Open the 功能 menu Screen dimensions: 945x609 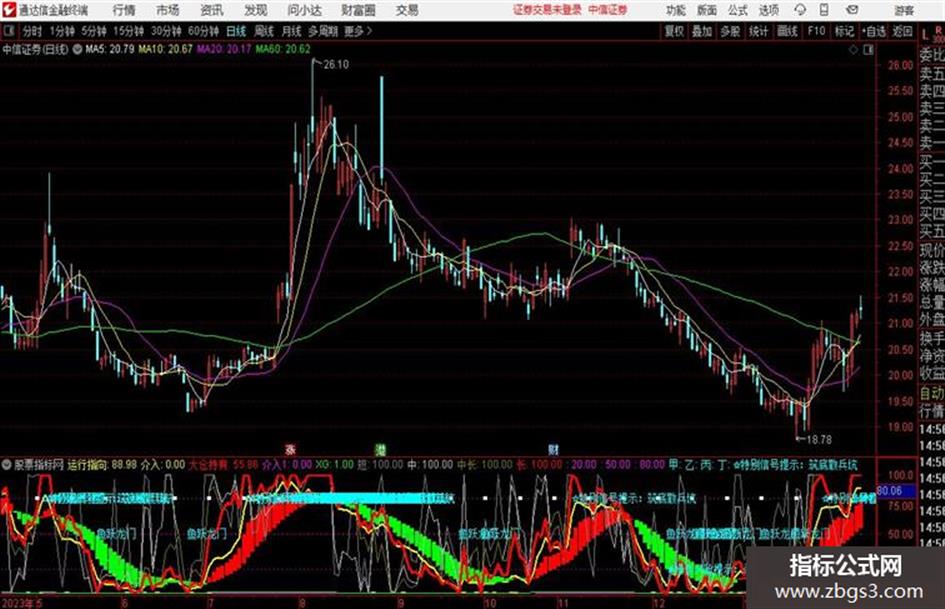pyautogui.click(x=676, y=10)
